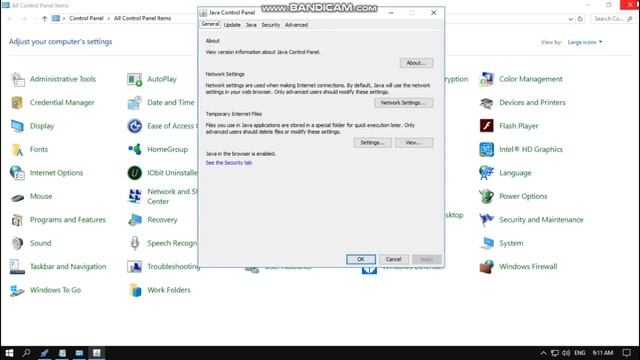Image resolution: width=640 pixels, height=360 pixels.
Task: Open AutoPlay icon
Action: coord(135,79)
